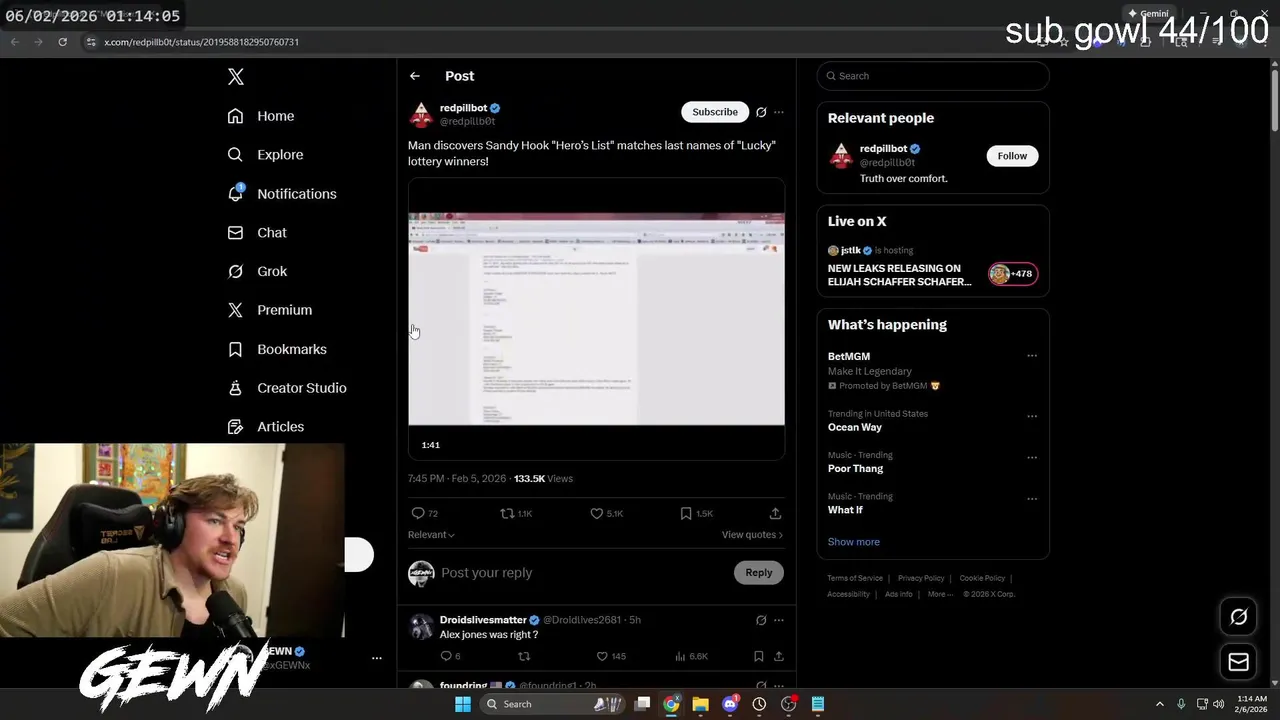
Task: Bookmark Droidslivesmatter reply
Action: [x=759, y=656]
